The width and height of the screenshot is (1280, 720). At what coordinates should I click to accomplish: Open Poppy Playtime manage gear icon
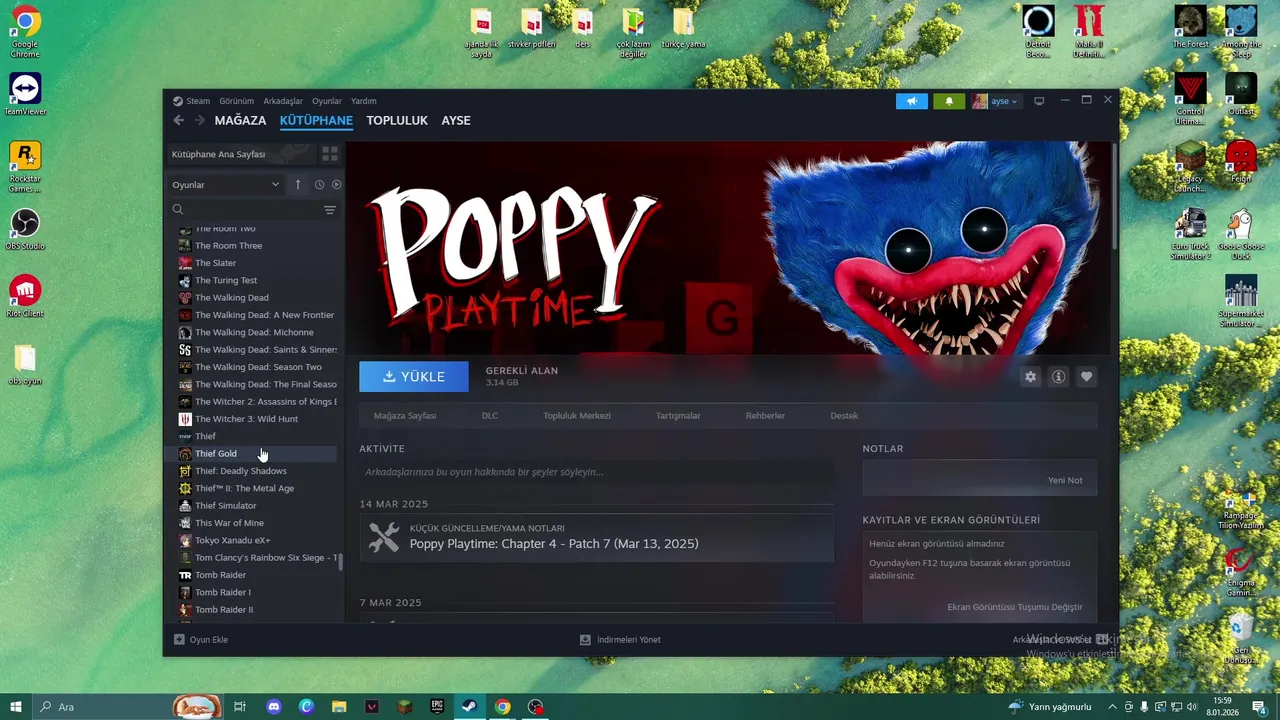coord(1030,377)
